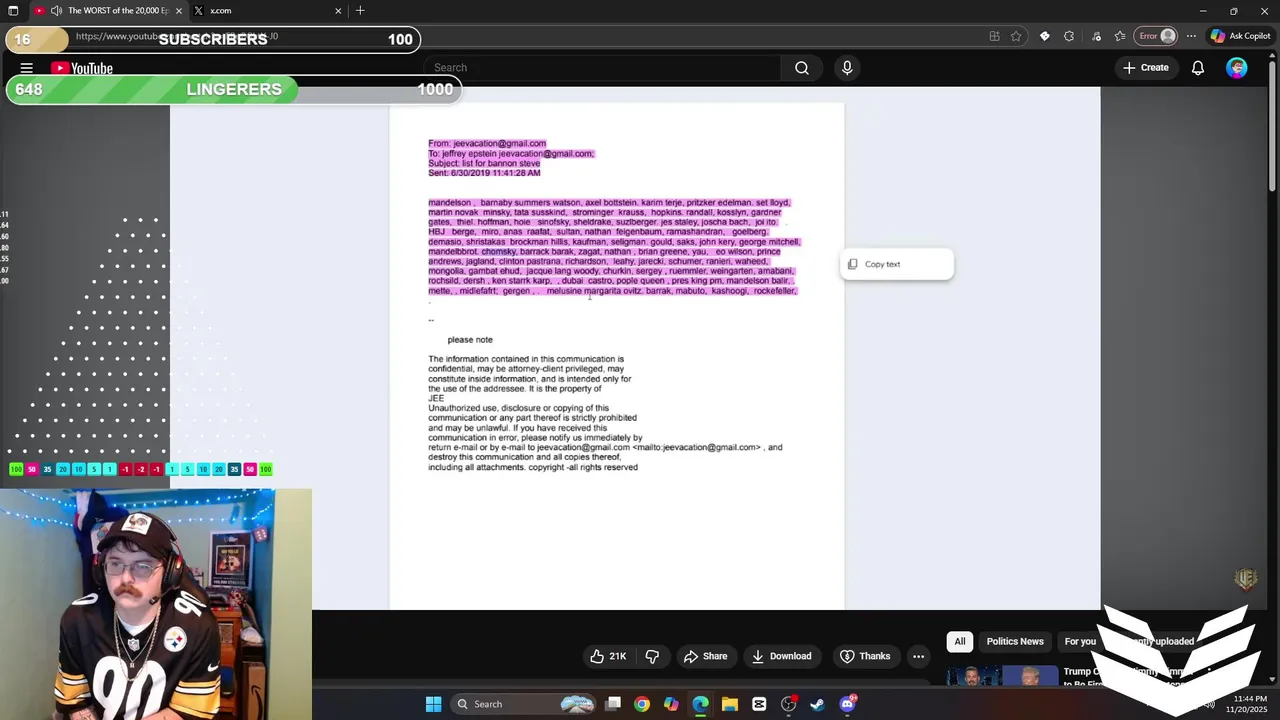Like the video with thumbs-up
This screenshot has width=1280, height=720.
pyautogui.click(x=608, y=656)
